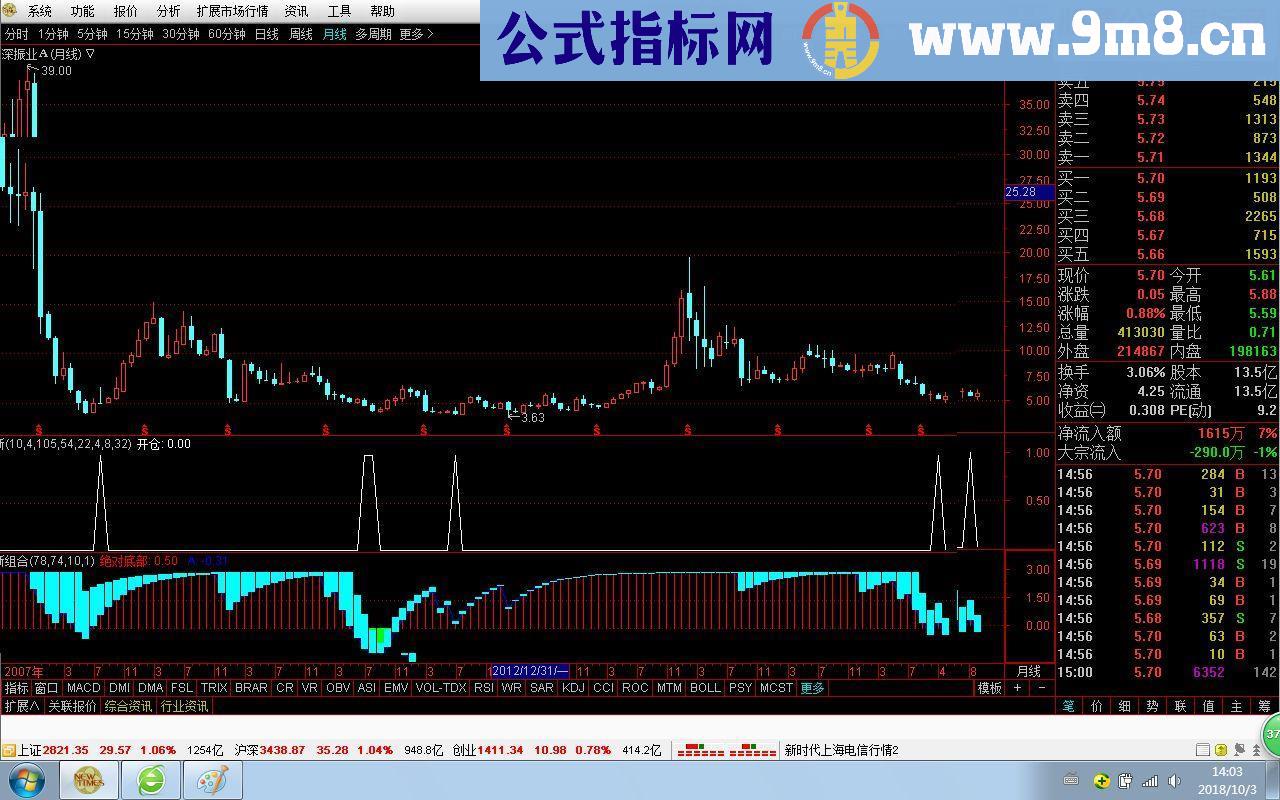Viewport: 1280px width, 800px height.
Task: Open the volume control in the system tray
Action: (x=1174, y=780)
